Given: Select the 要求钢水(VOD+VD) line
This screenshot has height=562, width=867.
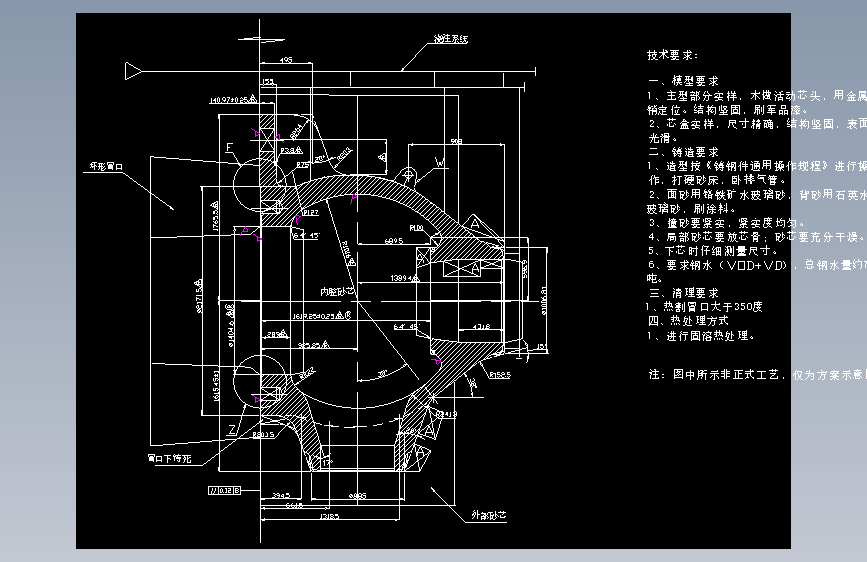Looking at the screenshot, I should 758,265.
